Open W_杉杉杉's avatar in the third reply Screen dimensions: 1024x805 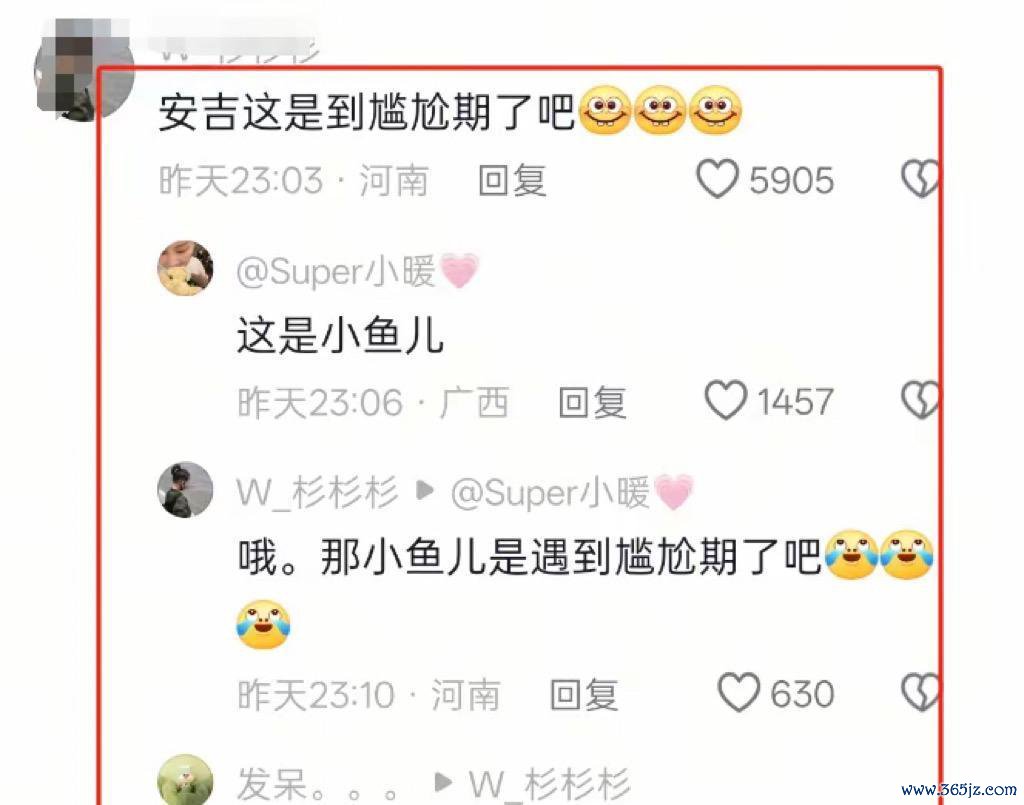click(185, 490)
